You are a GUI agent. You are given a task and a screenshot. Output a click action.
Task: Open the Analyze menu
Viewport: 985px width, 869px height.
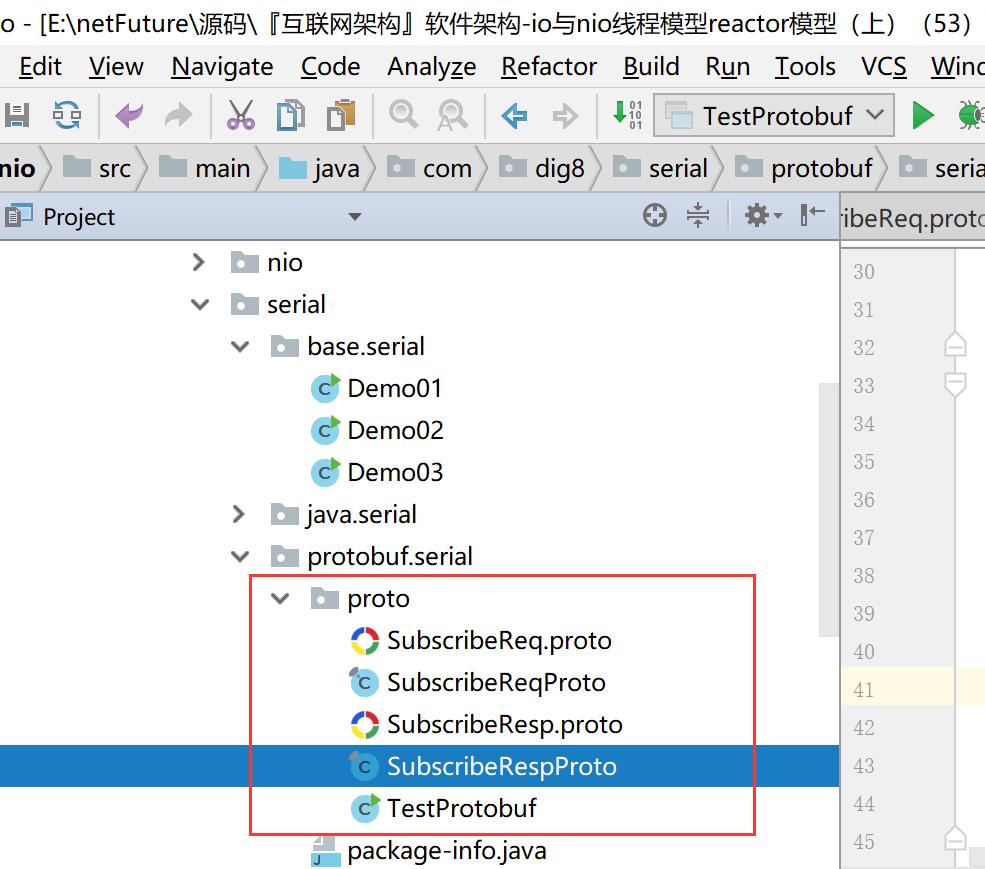coord(432,67)
